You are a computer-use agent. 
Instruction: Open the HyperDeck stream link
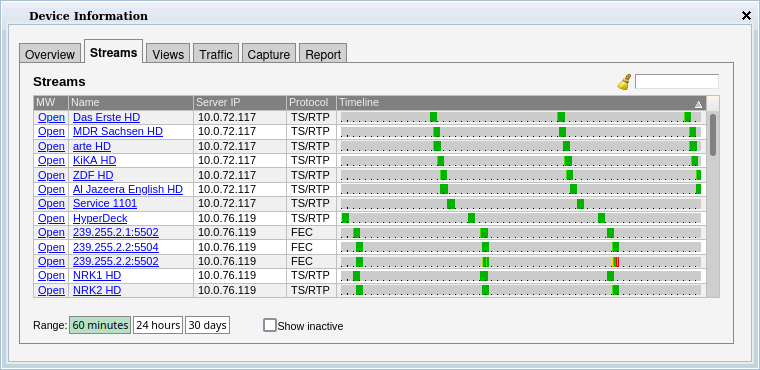tap(100, 218)
